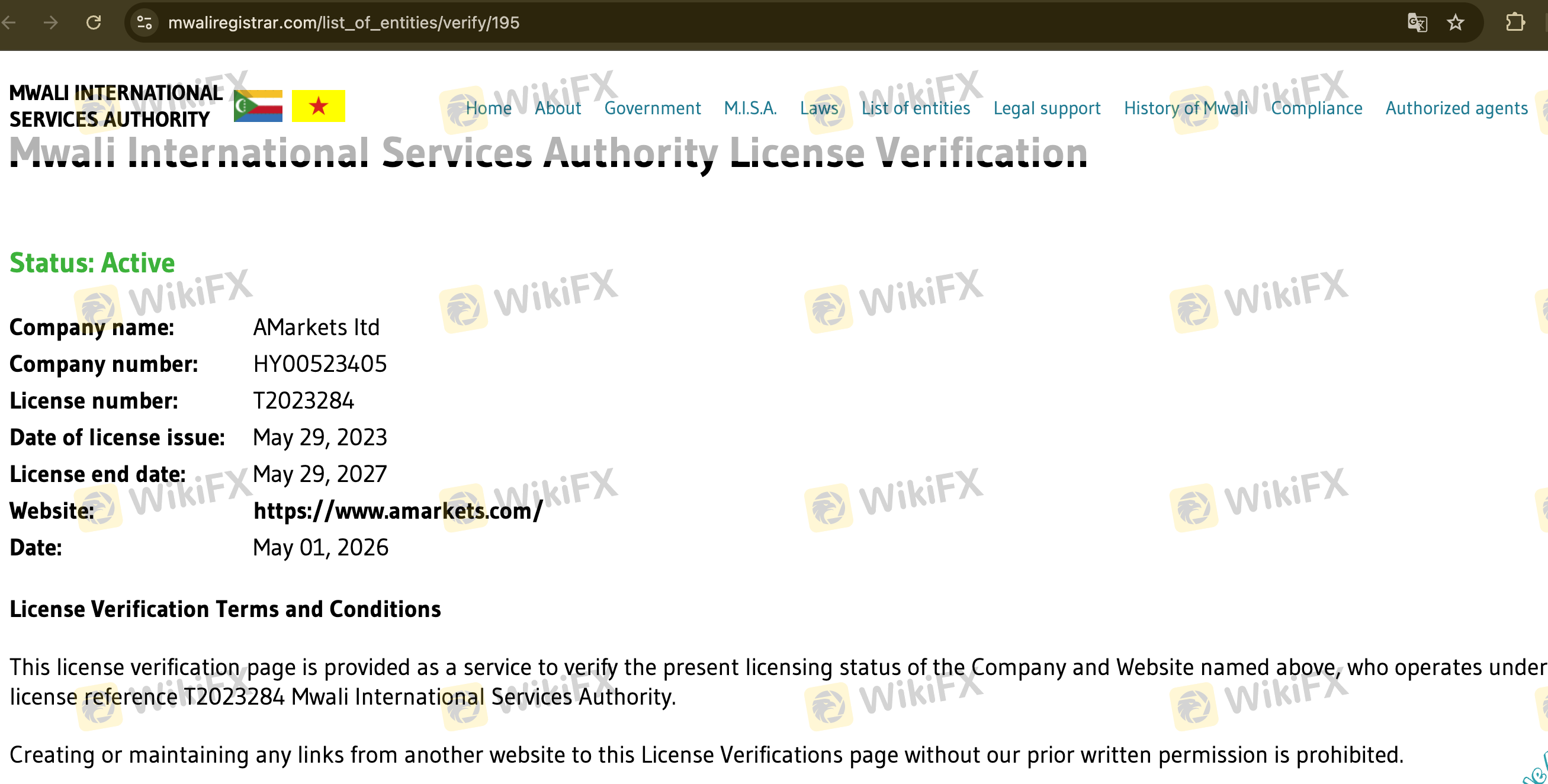
Task: View History of Mwali page
Action: [1186, 108]
